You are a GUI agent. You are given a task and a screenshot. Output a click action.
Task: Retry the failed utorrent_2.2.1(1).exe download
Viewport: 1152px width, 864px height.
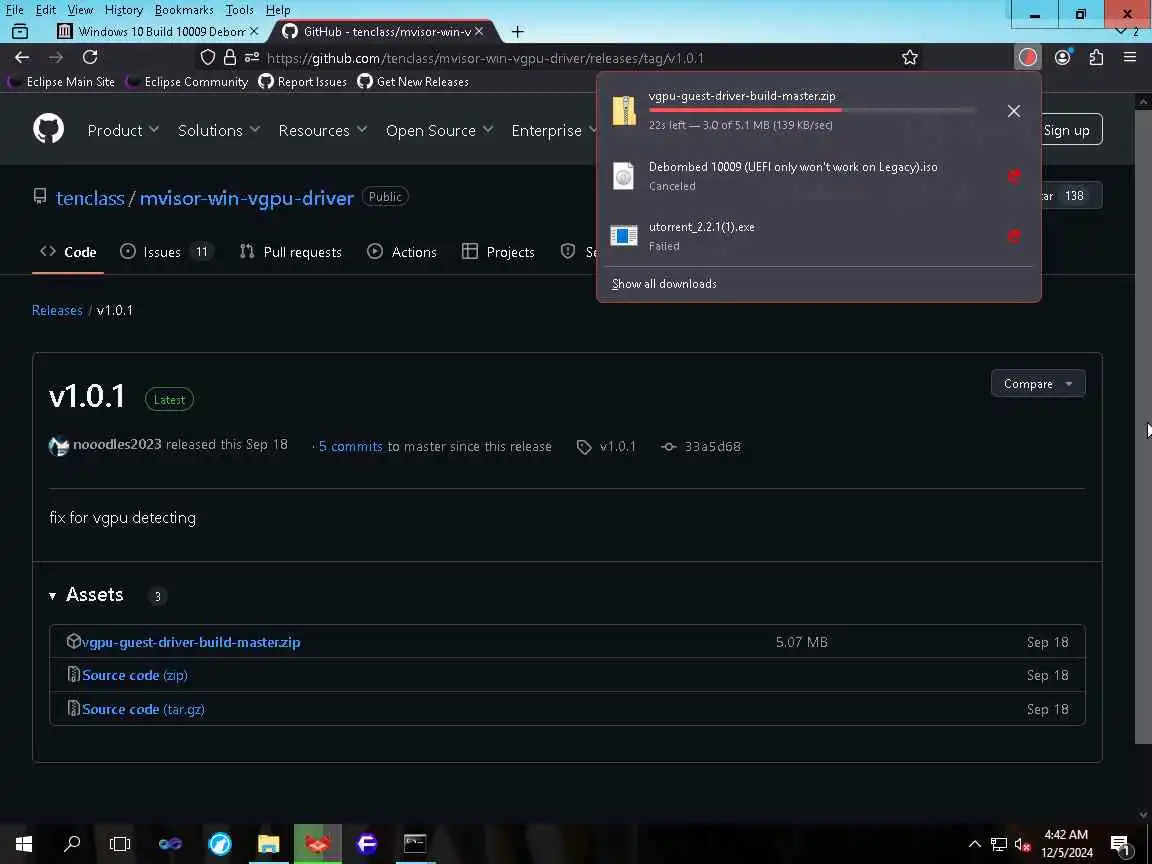(1014, 236)
